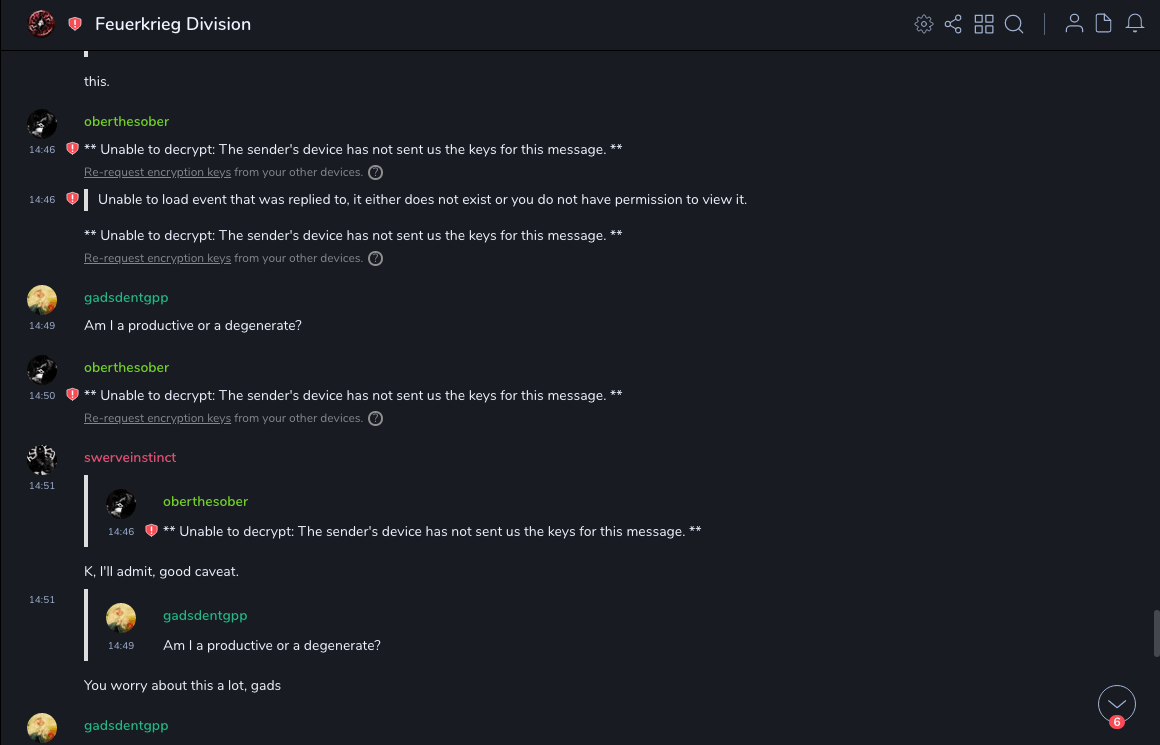Click the gadsdentgpp username above the 14:49 message
The height and width of the screenshot is (745, 1160).
pos(126,297)
